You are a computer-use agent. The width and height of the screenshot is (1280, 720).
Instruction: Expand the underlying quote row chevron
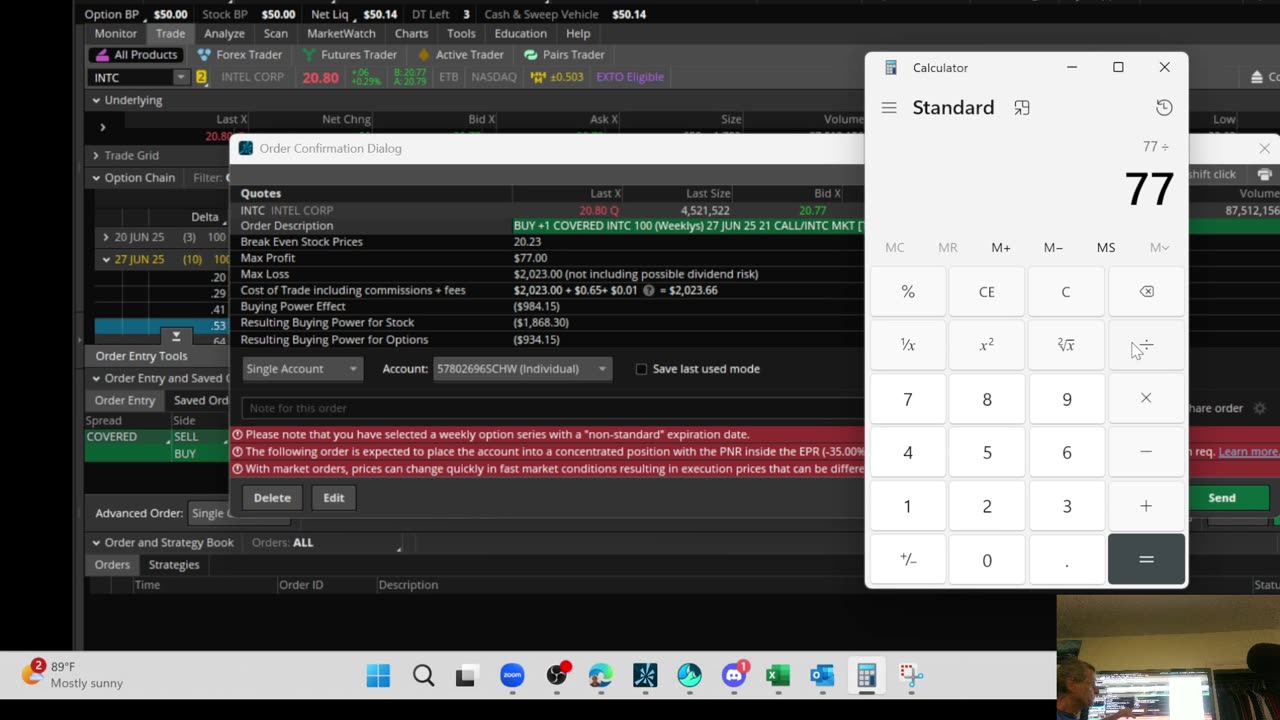(x=102, y=127)
